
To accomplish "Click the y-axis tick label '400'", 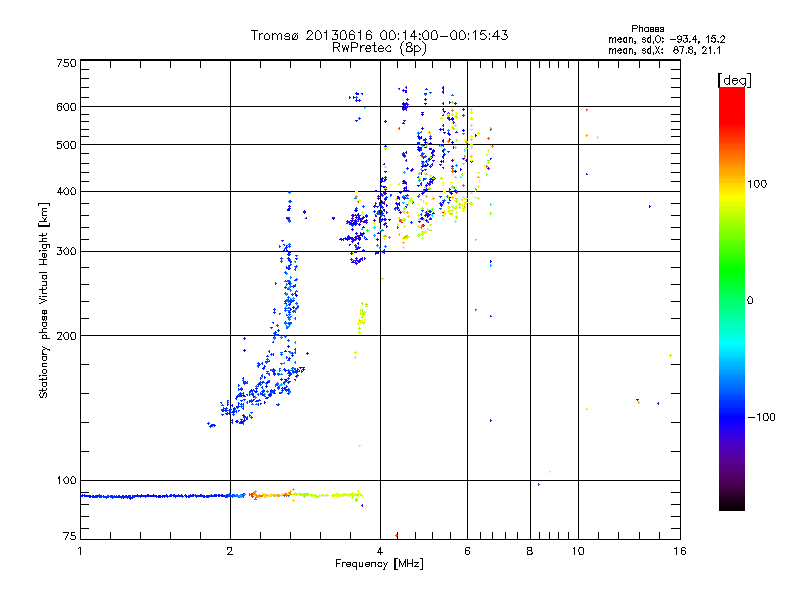I will 66,191.
